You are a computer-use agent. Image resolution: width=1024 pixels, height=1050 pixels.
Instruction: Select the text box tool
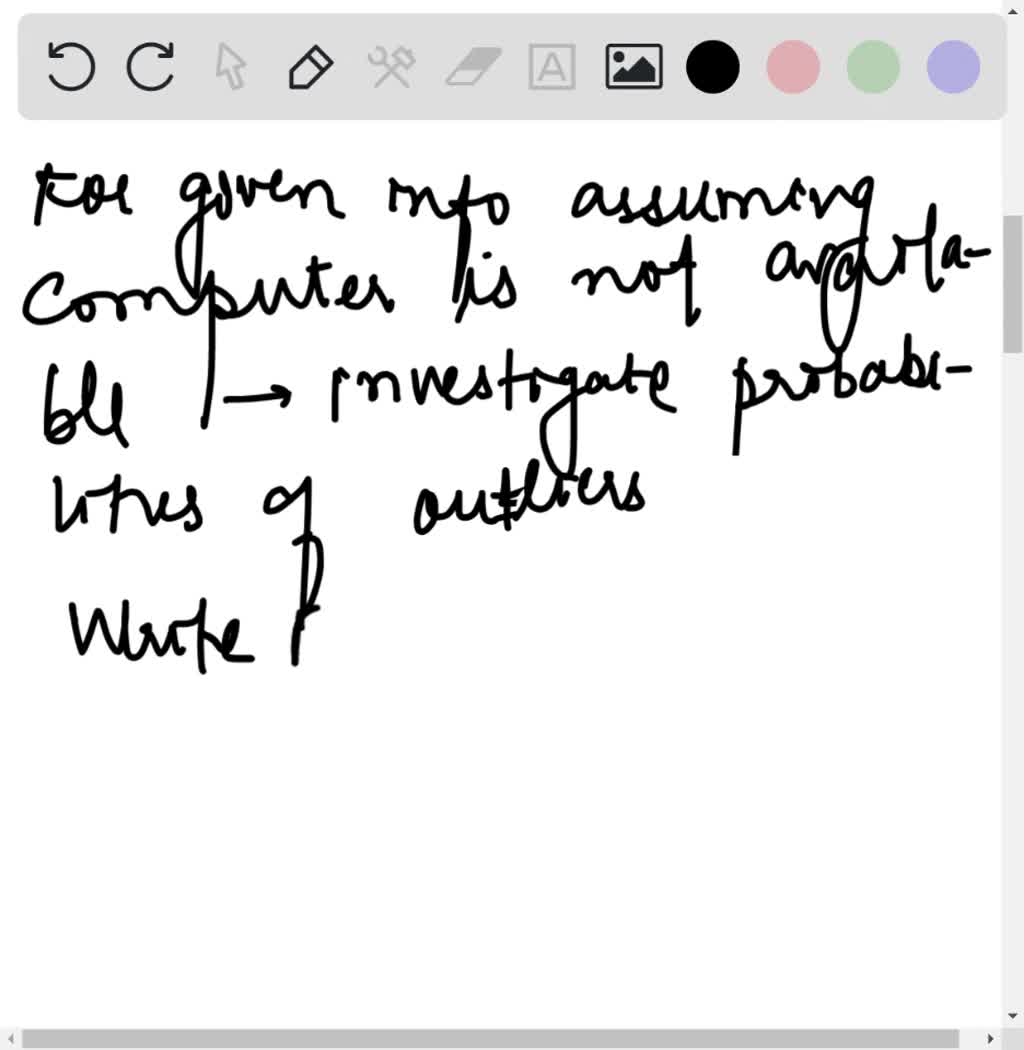[x=552, y=66]
